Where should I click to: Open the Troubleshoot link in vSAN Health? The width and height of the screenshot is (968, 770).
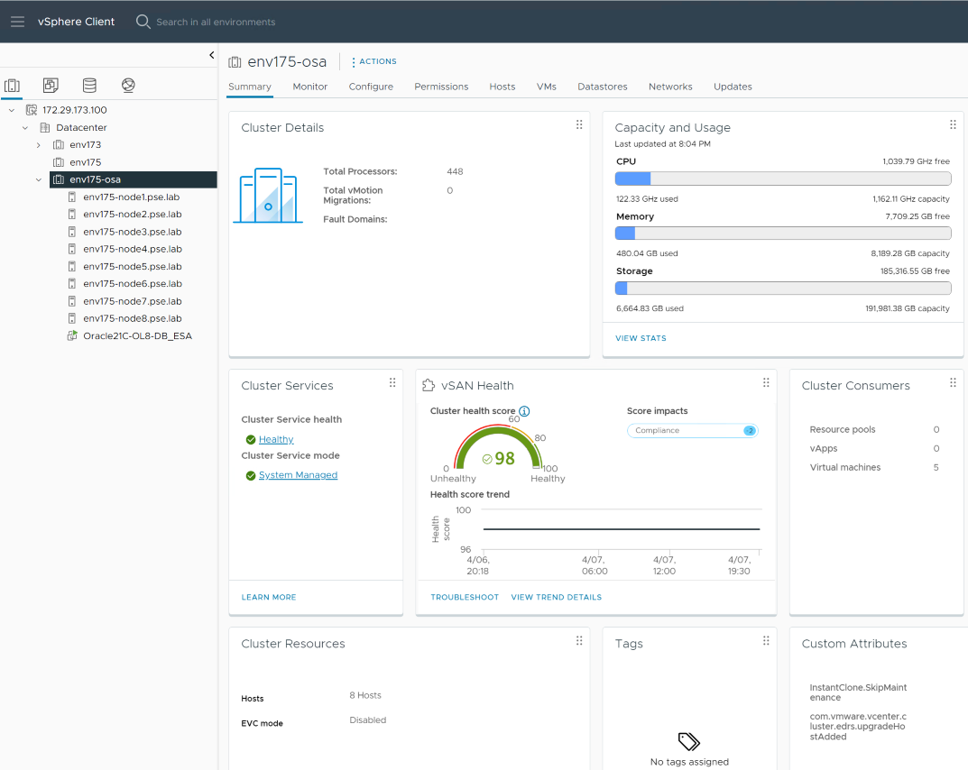(464, 597)
